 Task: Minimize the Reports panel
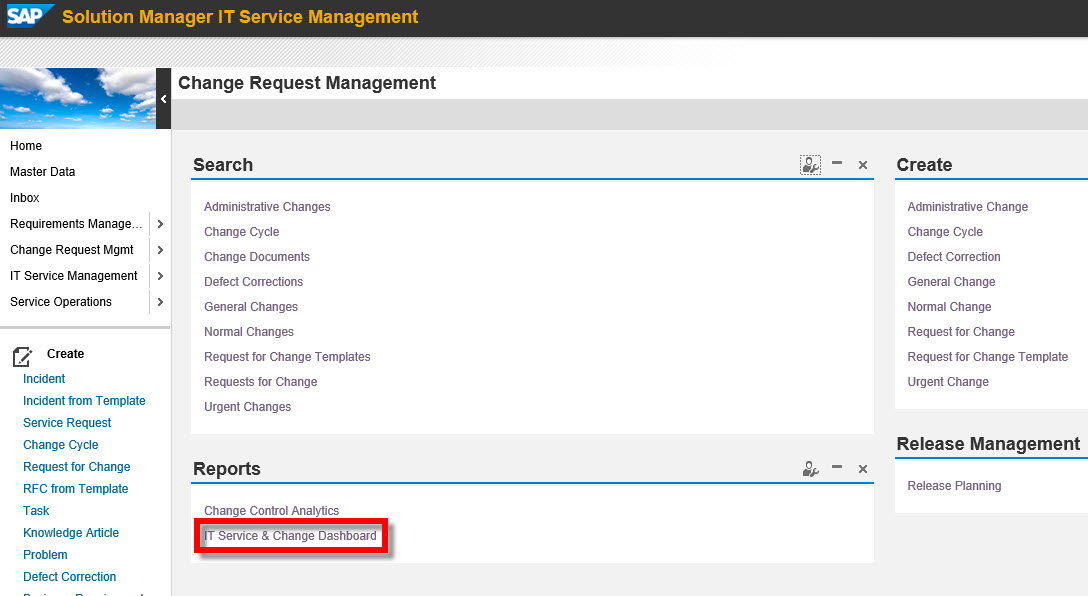[x=837, y=468]
